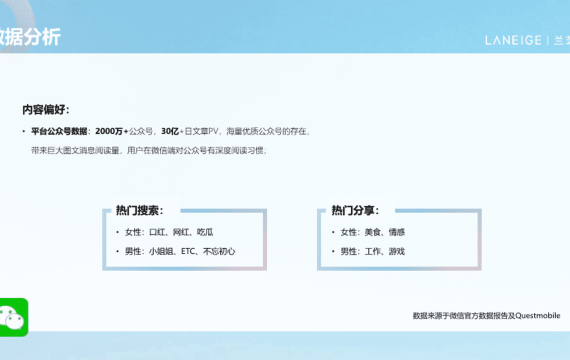The width and height of the screenshot is (570, 360).
Task: Select the 内容偏好 heading
Action: [45, 109]
